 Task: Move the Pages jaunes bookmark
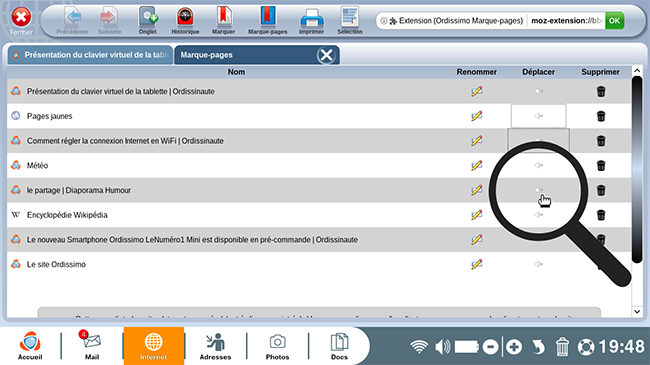tap(538, 116)
